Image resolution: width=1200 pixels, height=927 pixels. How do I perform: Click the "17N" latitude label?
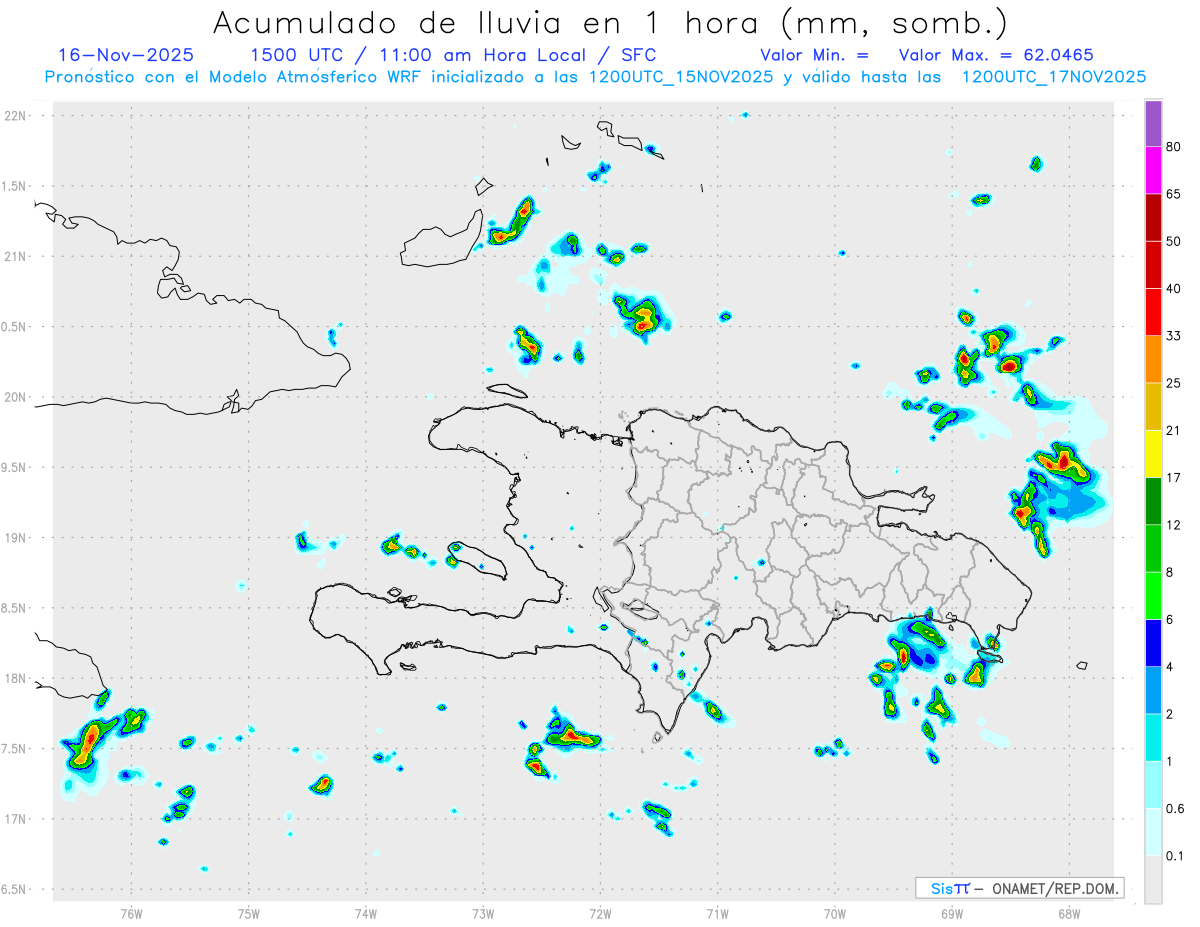point(16,820)
